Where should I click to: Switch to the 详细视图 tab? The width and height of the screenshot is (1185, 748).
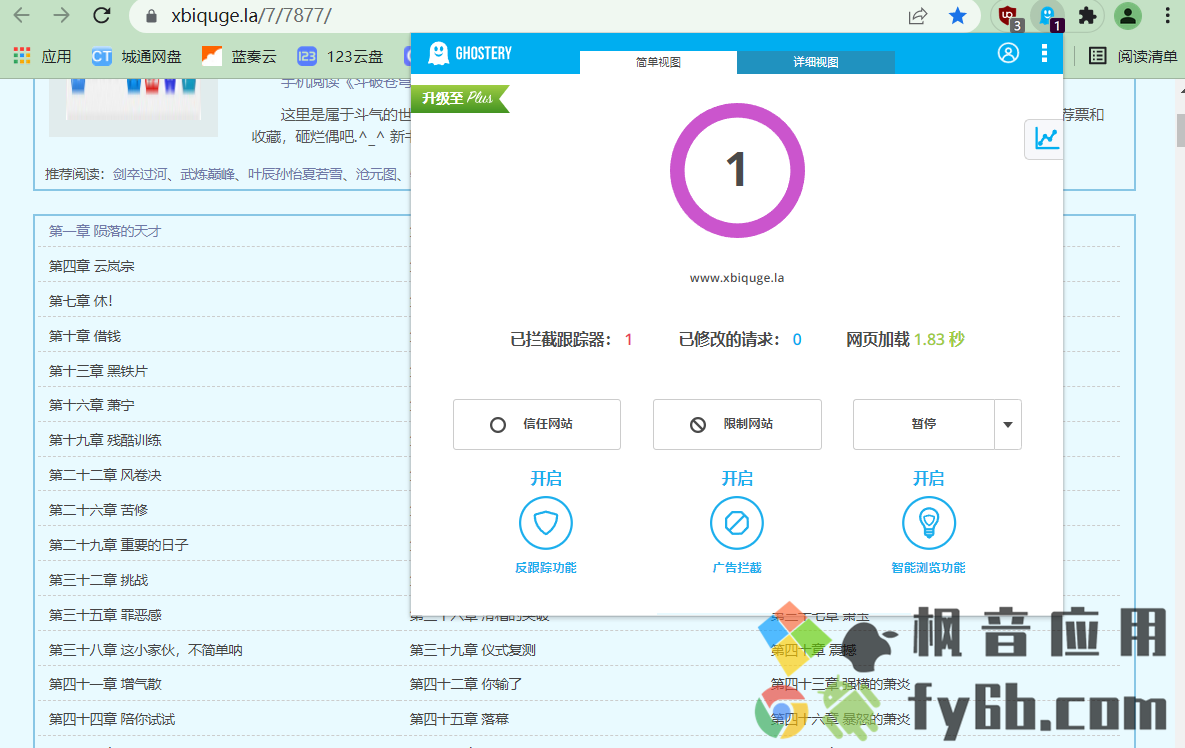(816, 62)
